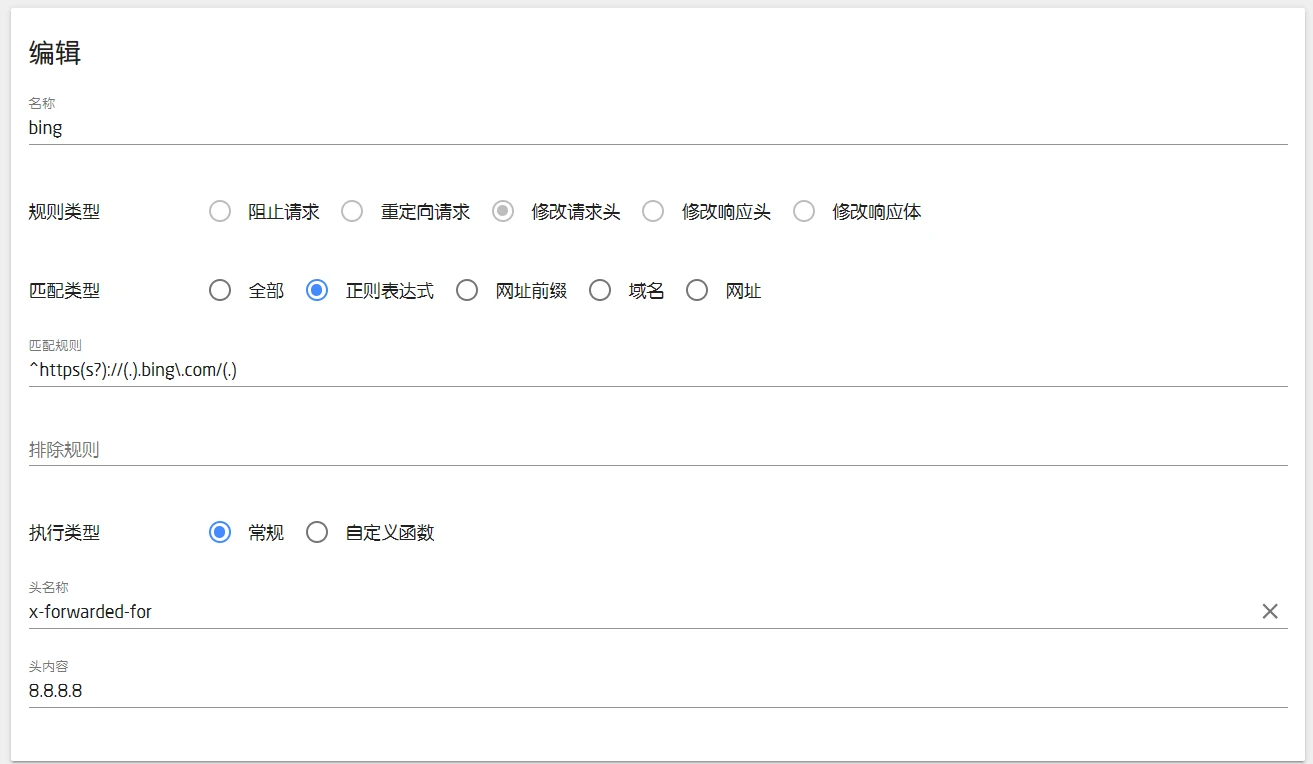Choose the 修改响应体 rule type

click(804, 212)
